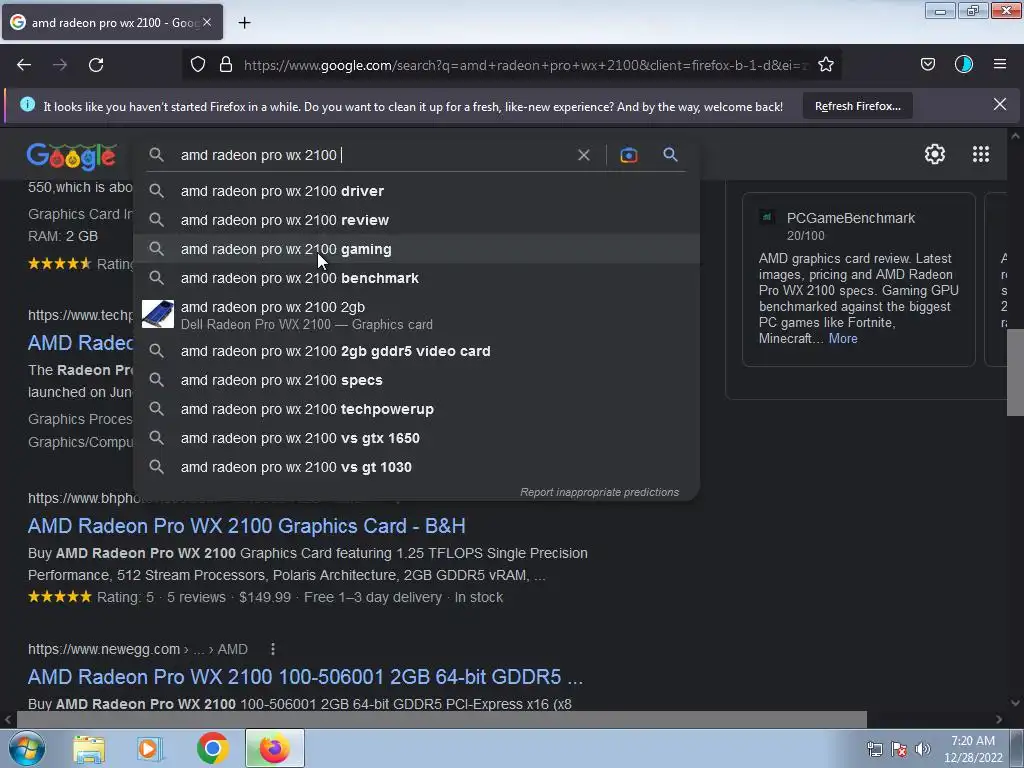This screenshot has width=1024, height=768.
Task: Open the Action Center flag icon
Action: [x=899, y=749]
